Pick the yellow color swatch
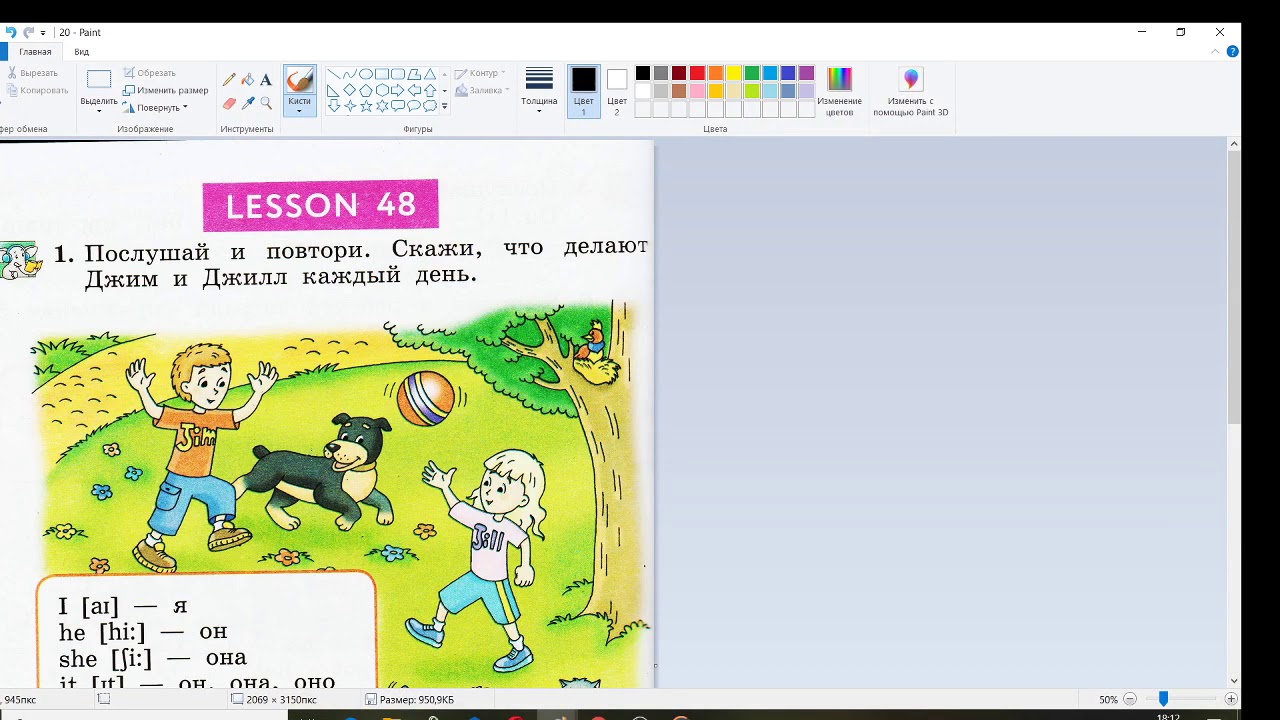Screen dimensions: 1280x720 (733, 73)
